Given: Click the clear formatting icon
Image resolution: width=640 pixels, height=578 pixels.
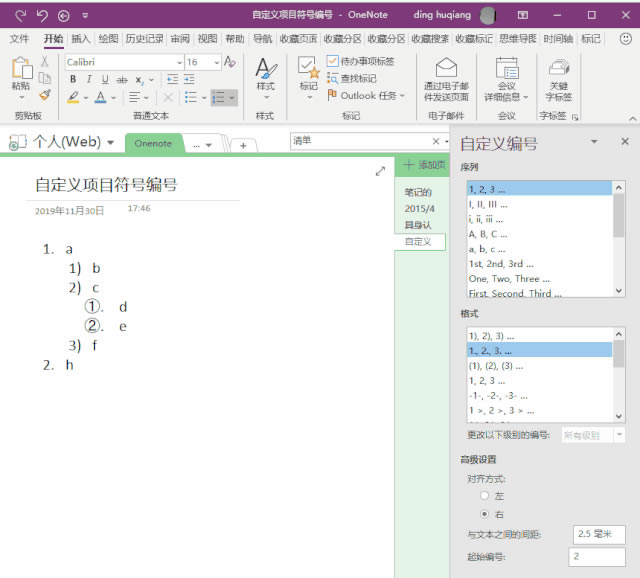Looking at the screenshot, I should tap(229, 62).
